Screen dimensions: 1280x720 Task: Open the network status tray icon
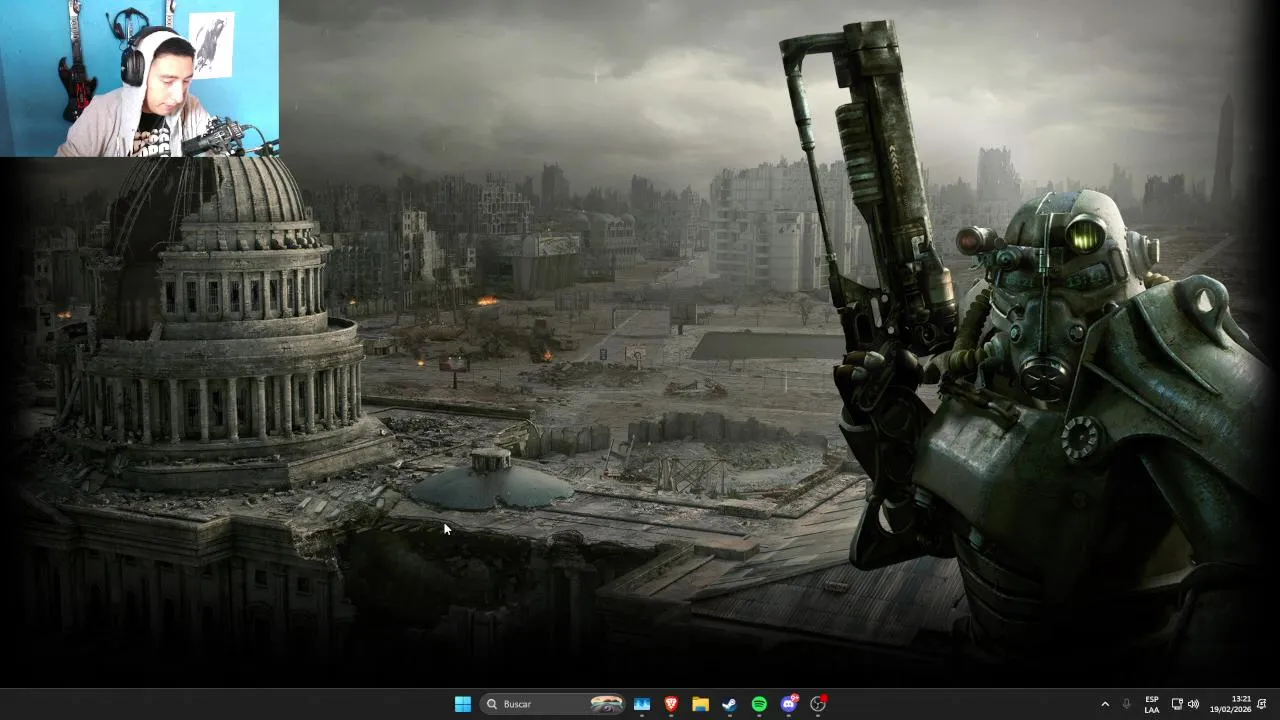coord(1177,704)
